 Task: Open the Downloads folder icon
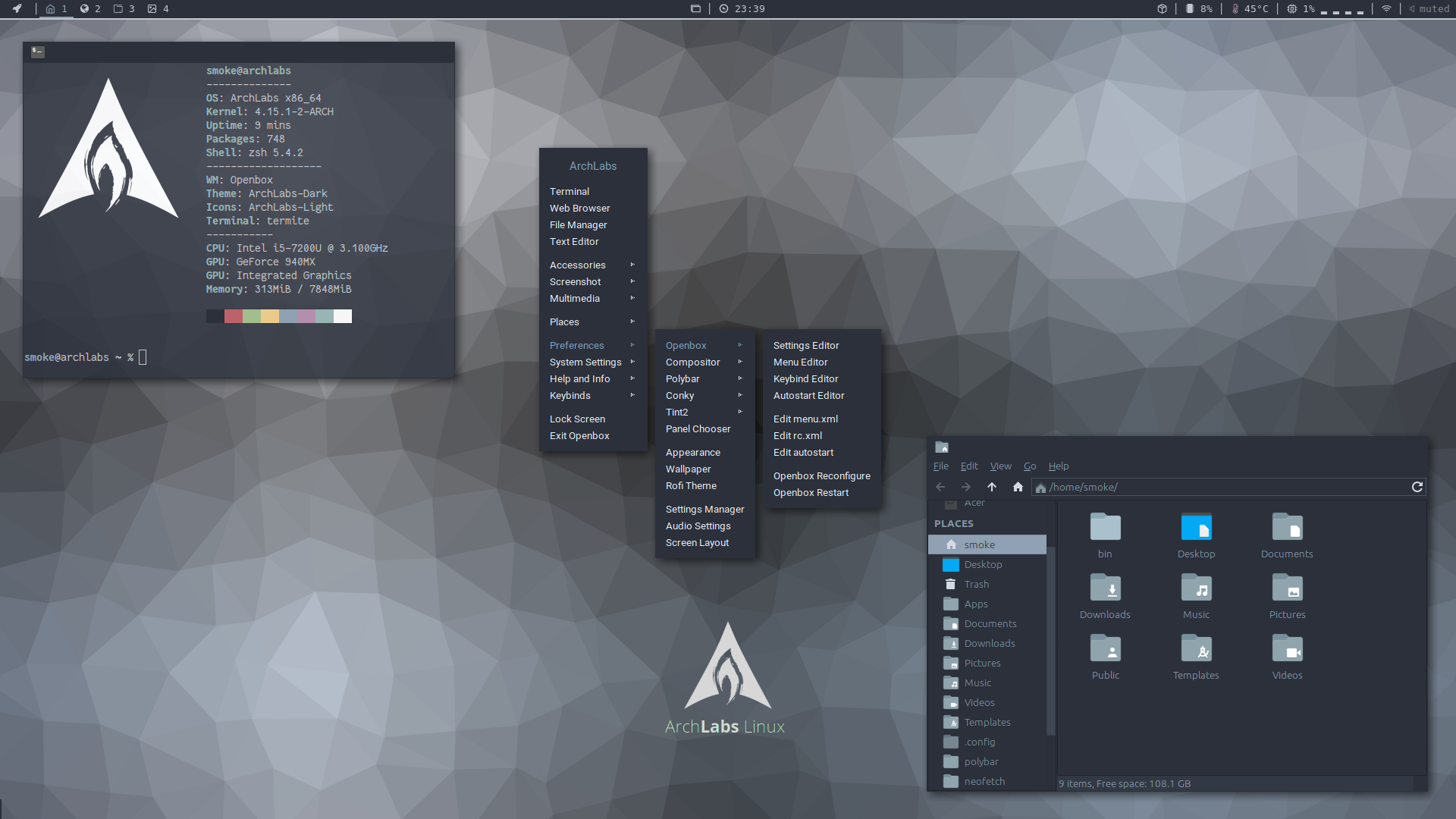(x=1105, y=589)
